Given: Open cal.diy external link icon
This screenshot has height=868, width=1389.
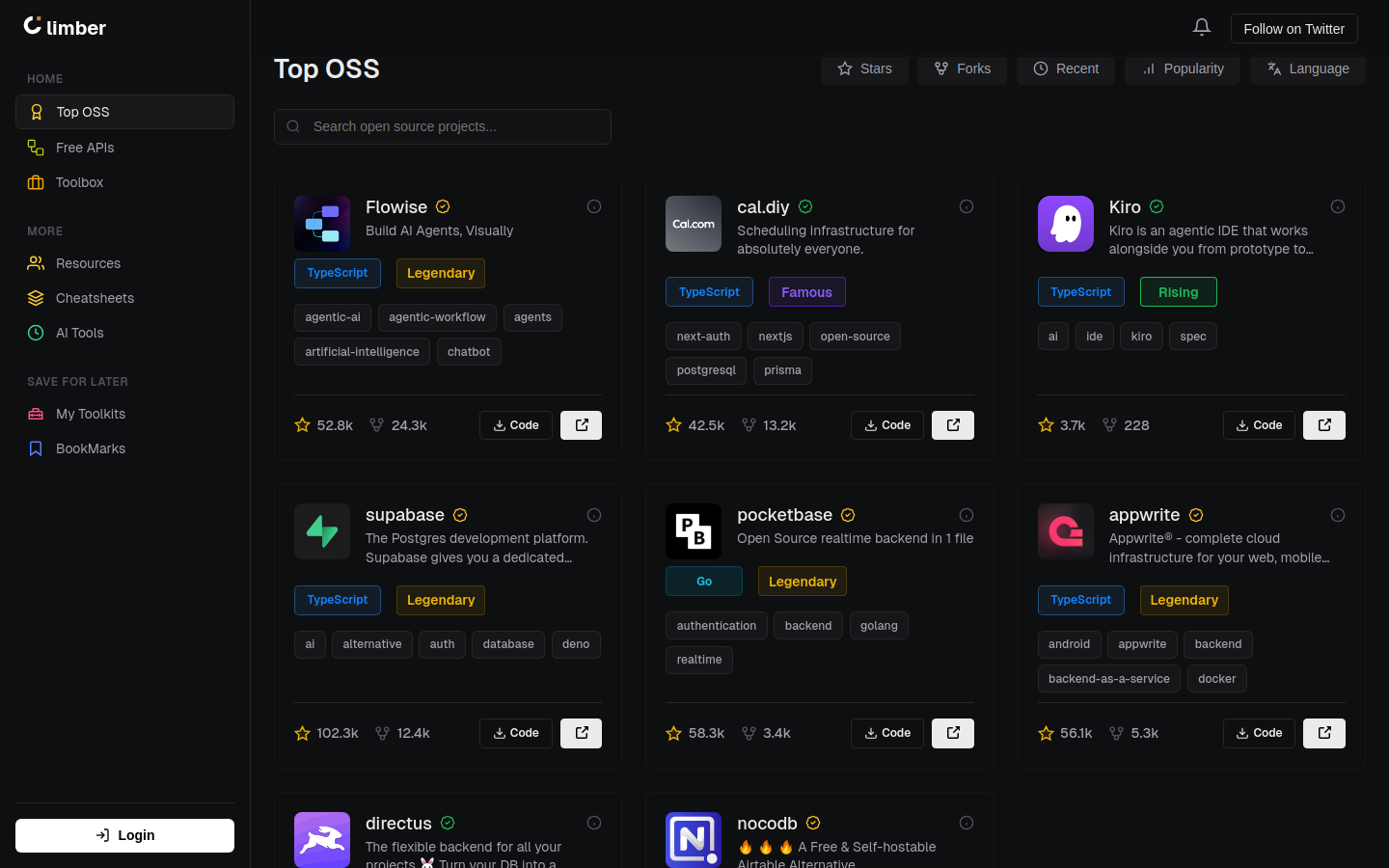Looking at the screenshot, I should pyautogui.click(x=953, y=425).
